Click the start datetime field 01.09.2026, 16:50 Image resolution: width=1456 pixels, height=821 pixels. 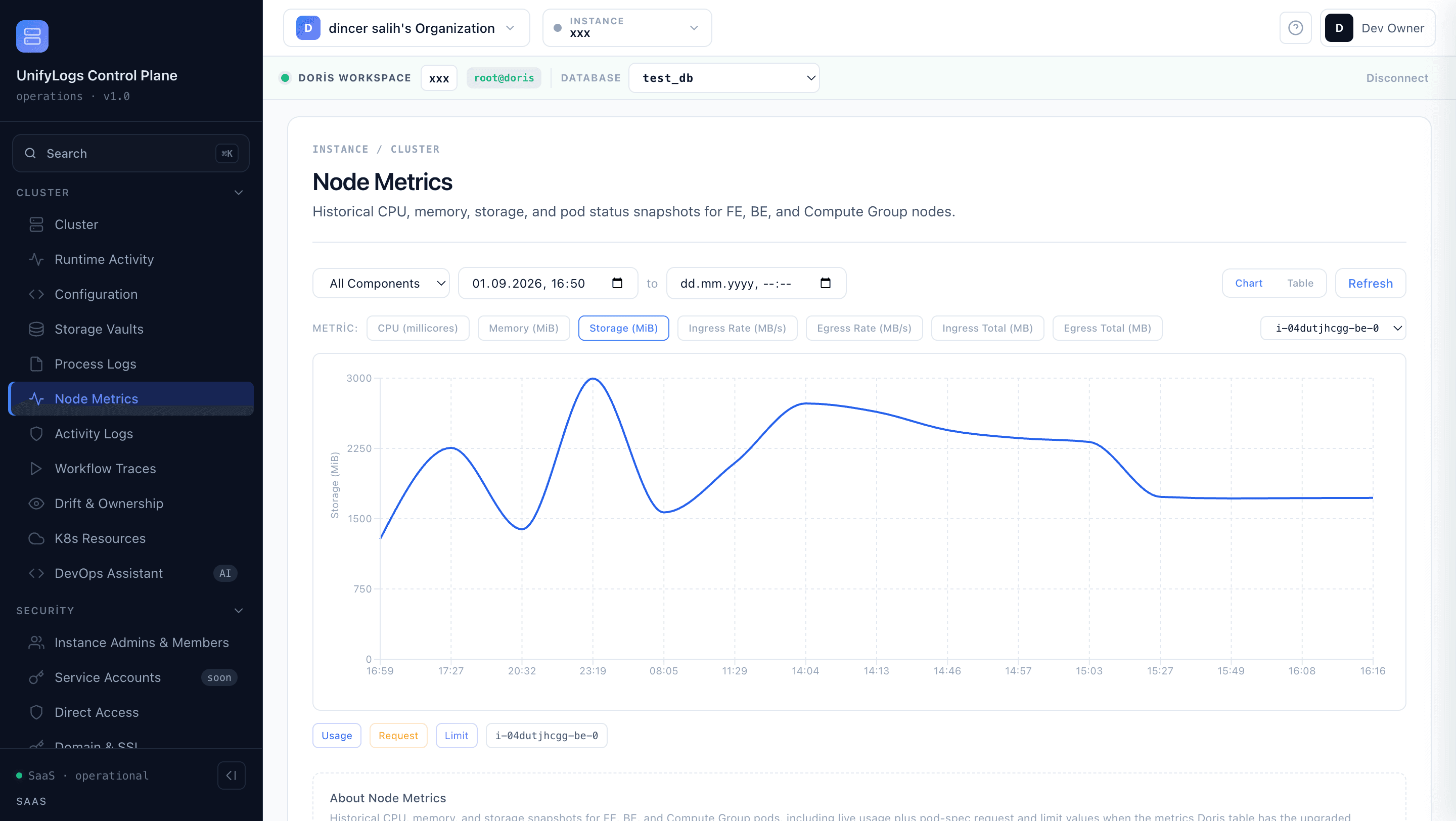point(548,283)
